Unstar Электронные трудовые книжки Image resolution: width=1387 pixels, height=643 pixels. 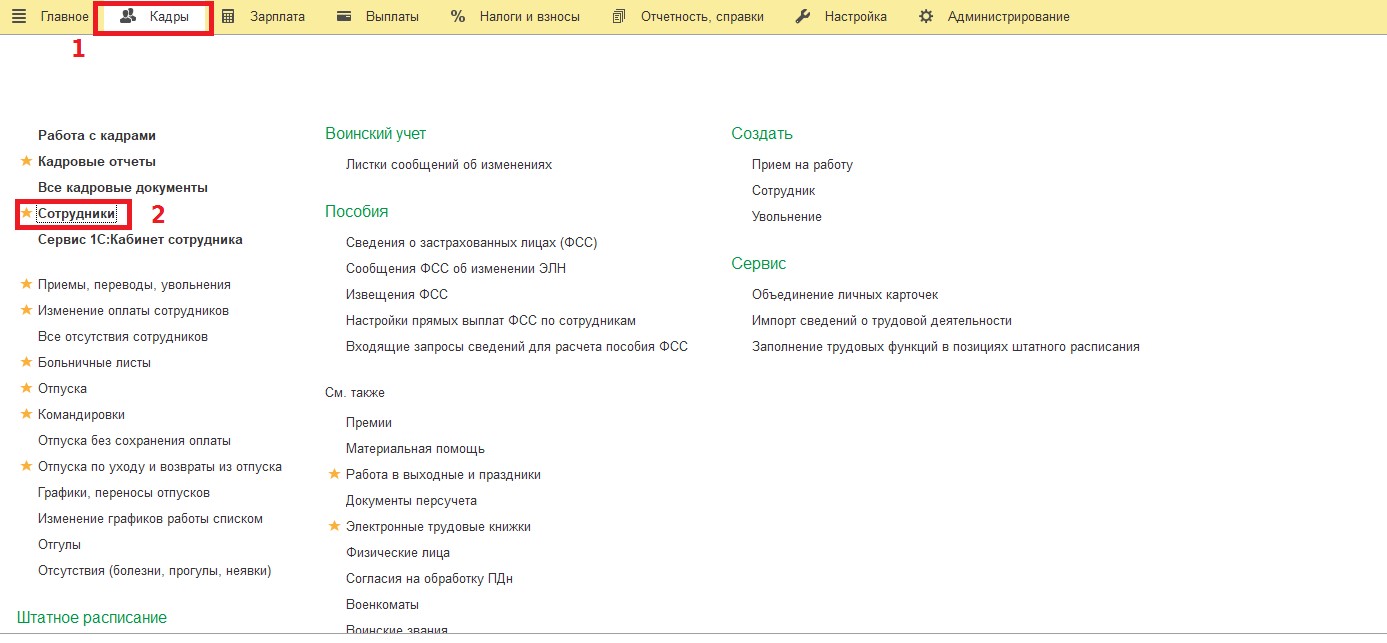click(x=335, y=526)
